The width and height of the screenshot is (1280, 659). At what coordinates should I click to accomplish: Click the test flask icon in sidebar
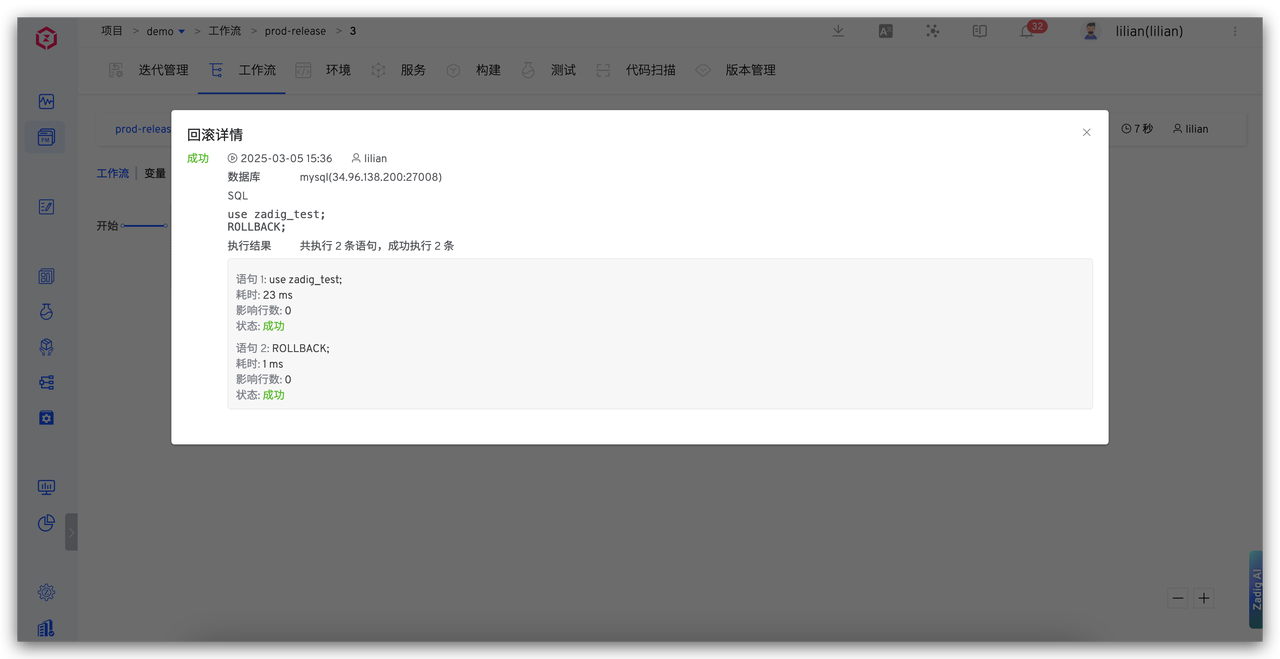(x=46, y=312)
